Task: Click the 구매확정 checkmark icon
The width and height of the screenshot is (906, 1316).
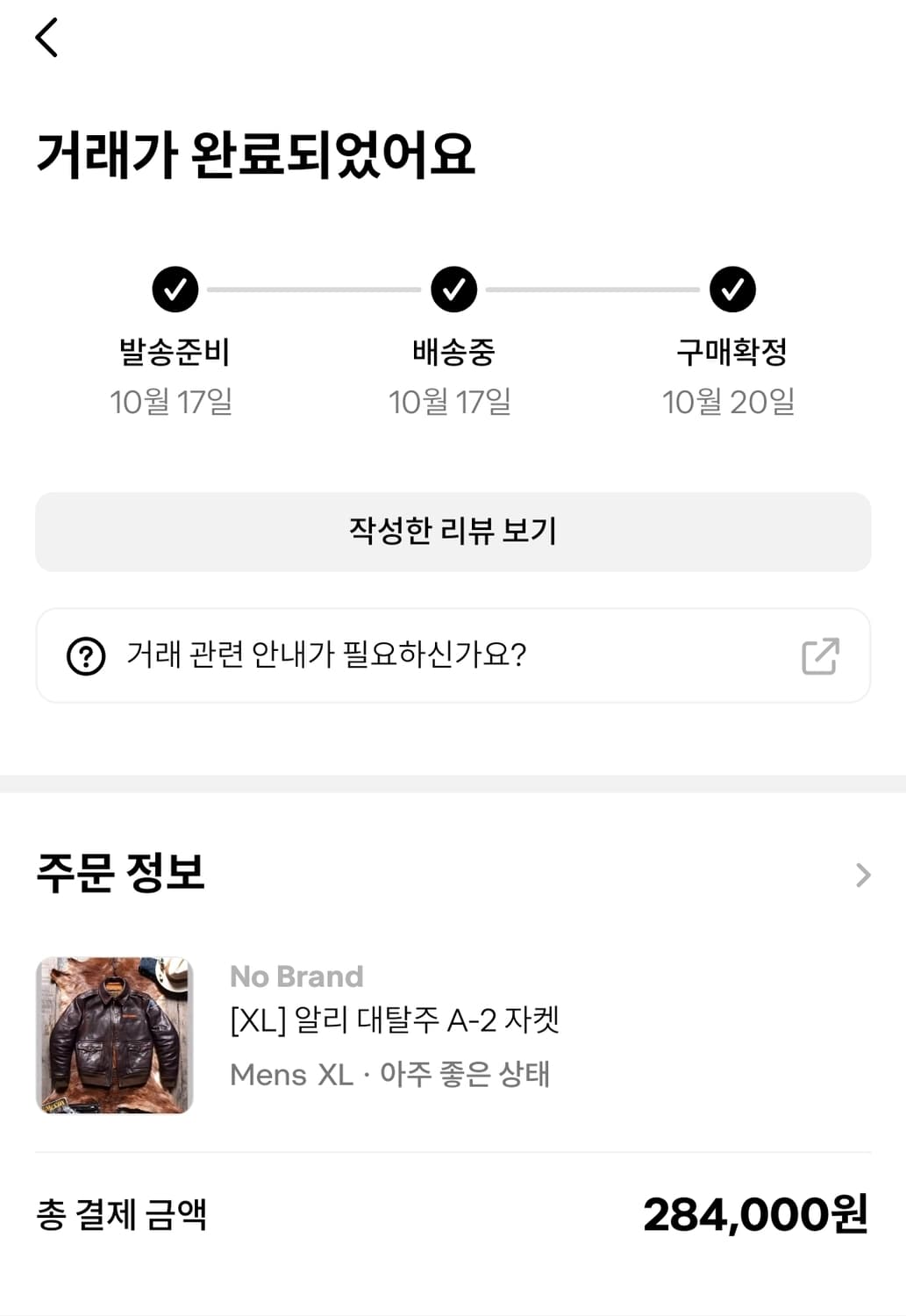Action: pos(732,290)
